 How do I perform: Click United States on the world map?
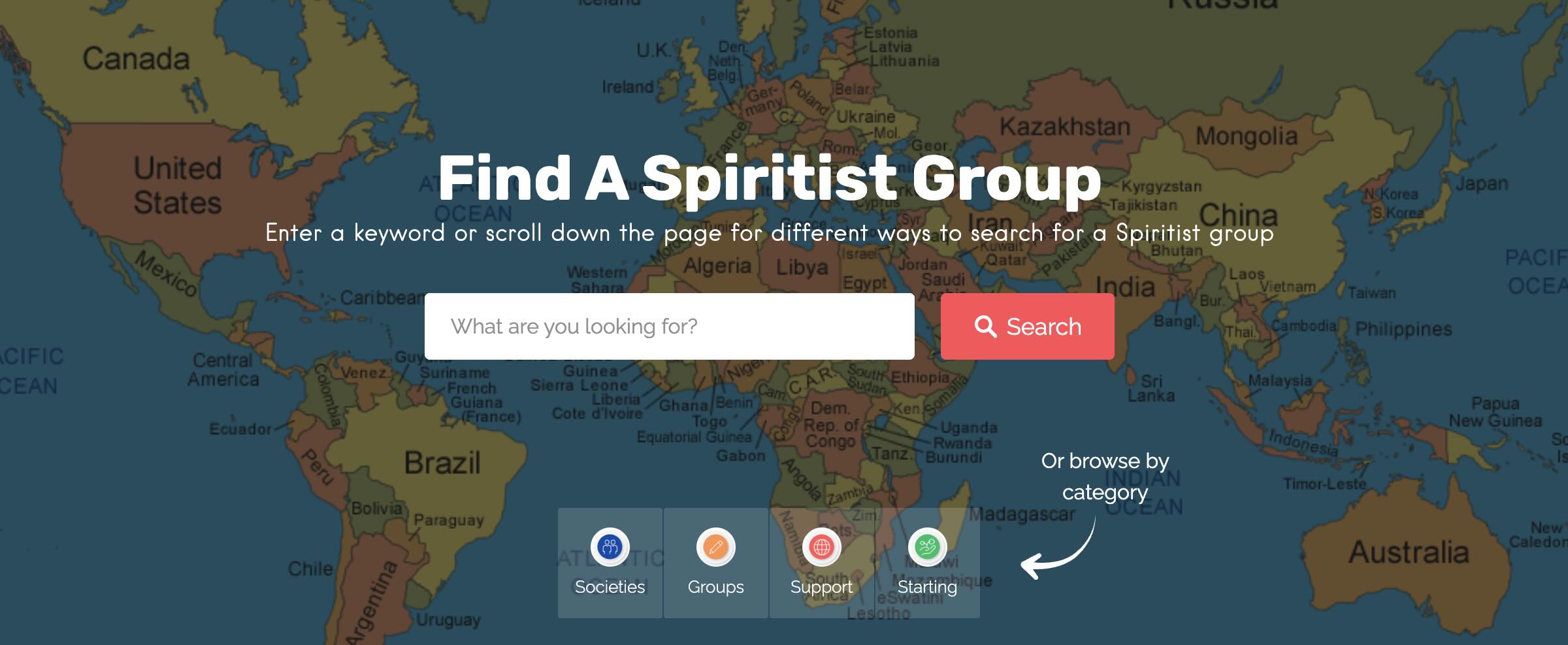point(178,185)
